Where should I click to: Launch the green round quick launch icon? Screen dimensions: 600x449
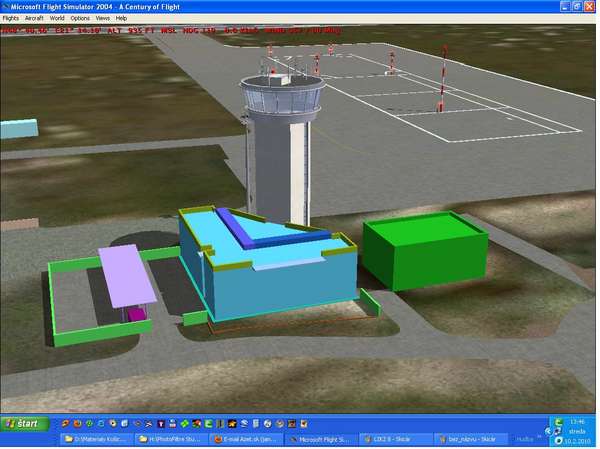(x=90, y=424)
